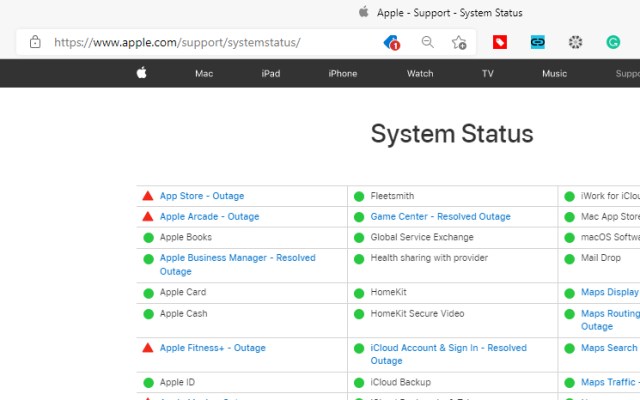Click red outage triangle beside Apple Fitness+

[x=148, y=348]
